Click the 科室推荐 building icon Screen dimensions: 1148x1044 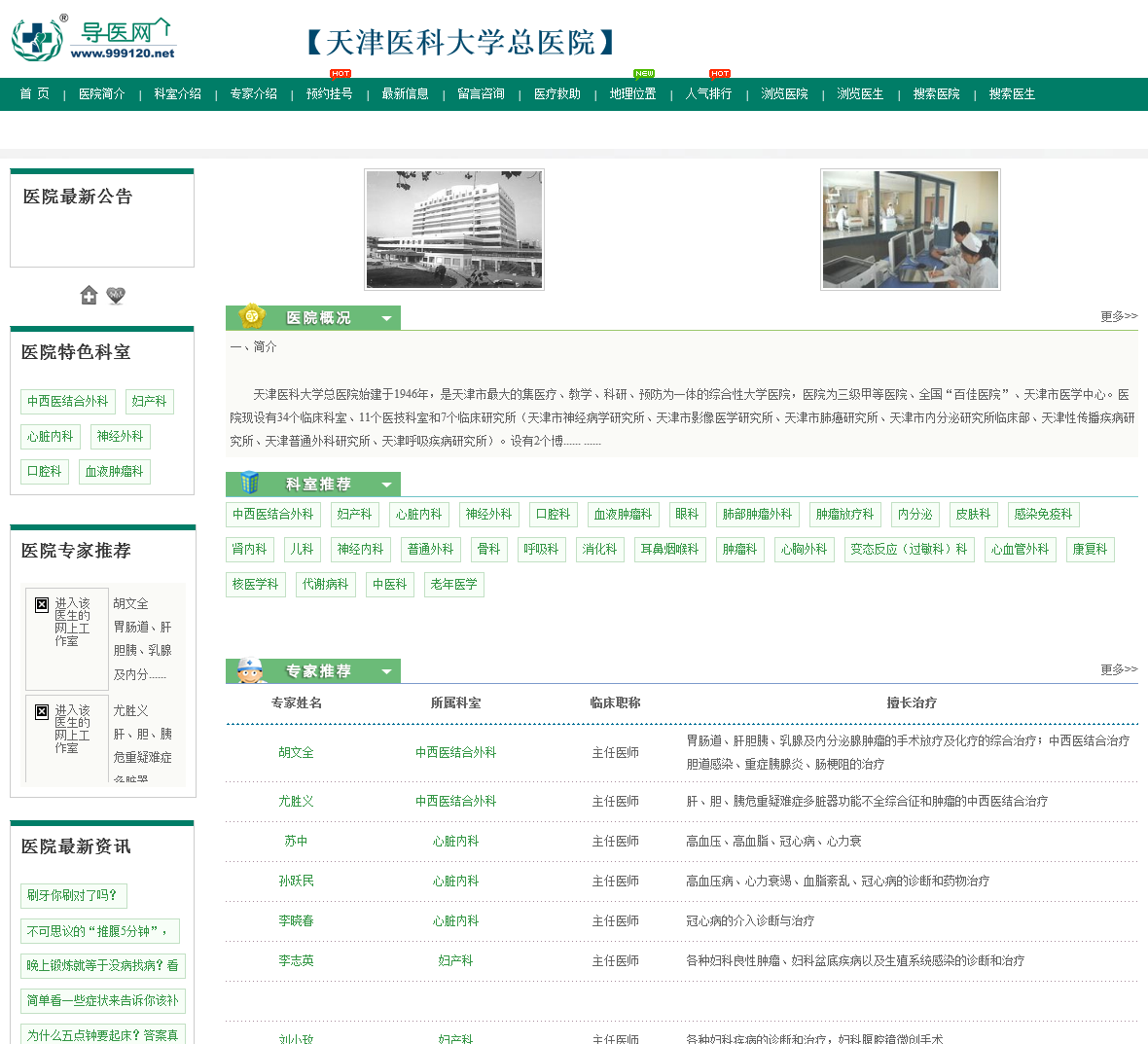point(250,483)
